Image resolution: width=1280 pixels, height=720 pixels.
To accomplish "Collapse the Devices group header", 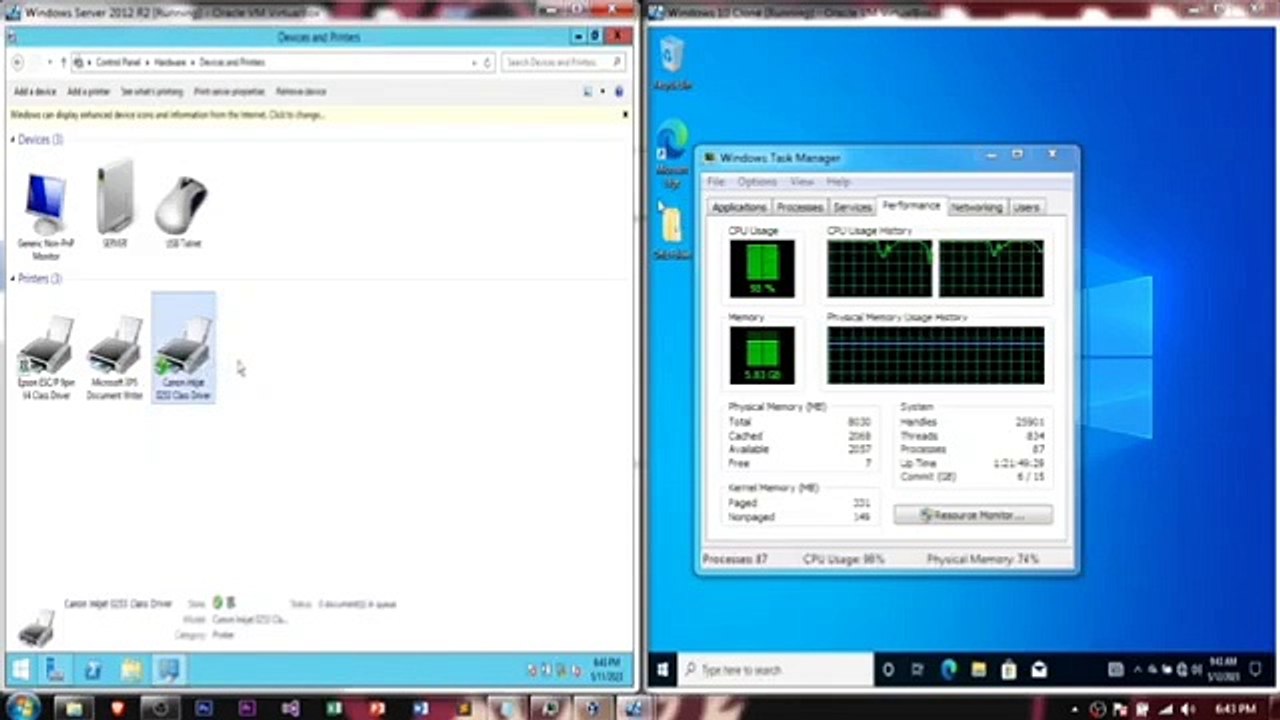I will (13, 140).
